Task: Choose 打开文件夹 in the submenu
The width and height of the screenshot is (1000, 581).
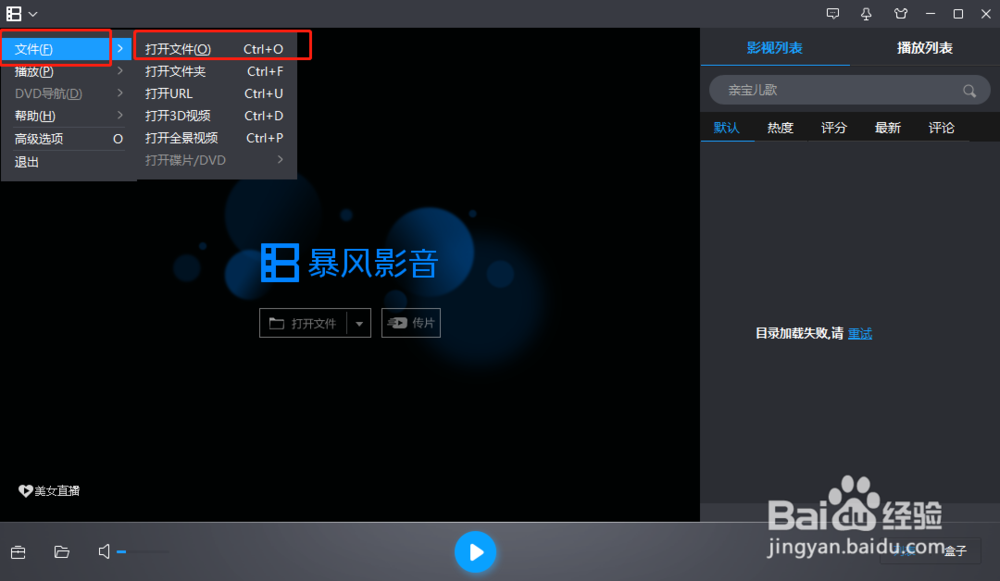Action: [214, 71]
